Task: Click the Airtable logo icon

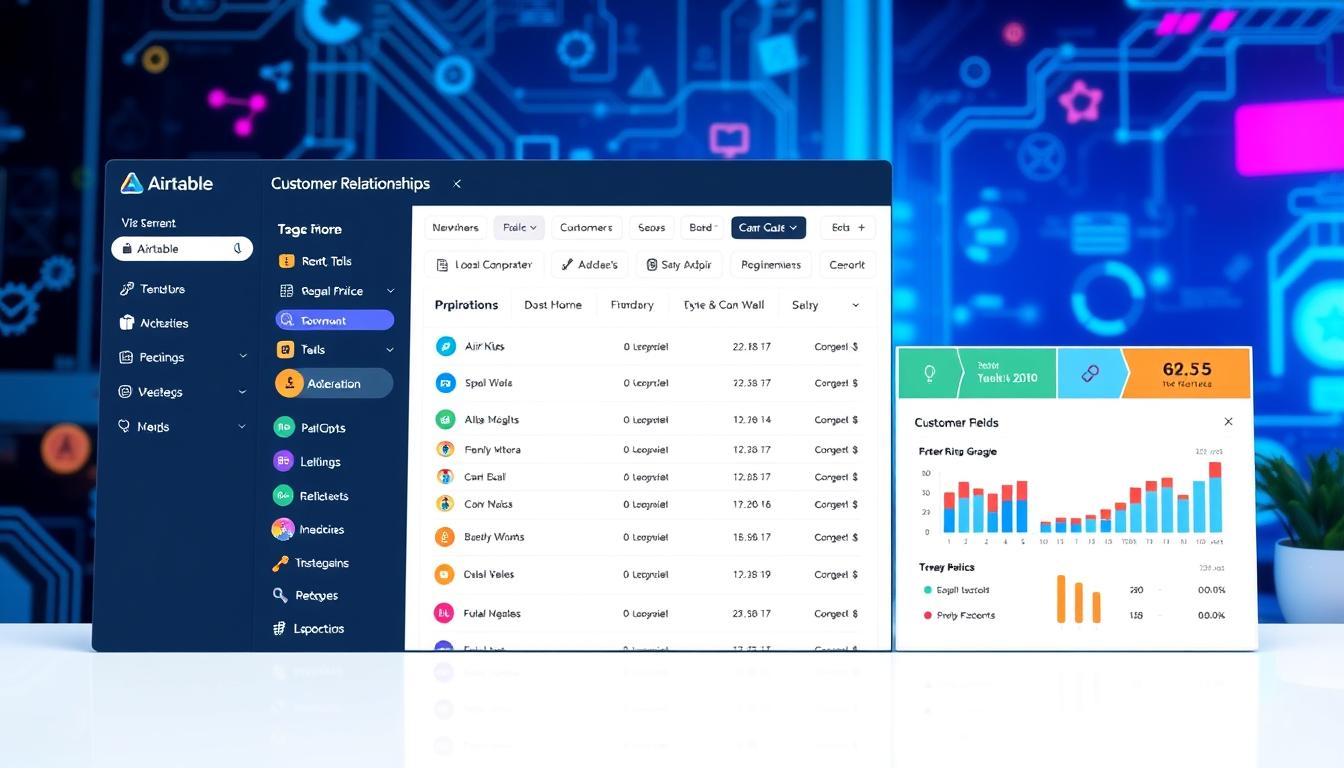Action: [131, 183]
